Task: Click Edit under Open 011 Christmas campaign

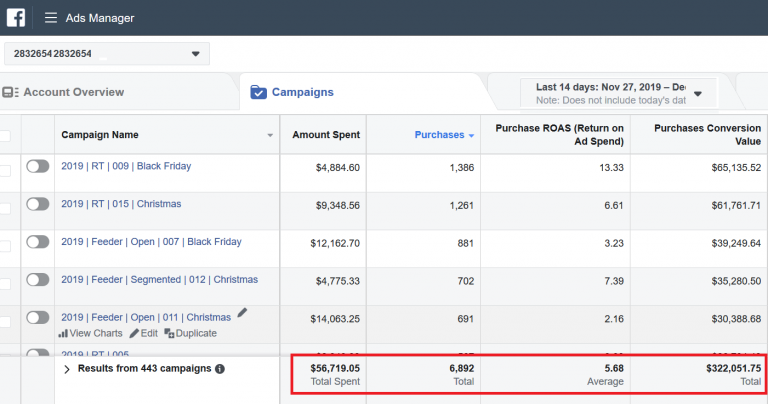Action: [144, 333]
